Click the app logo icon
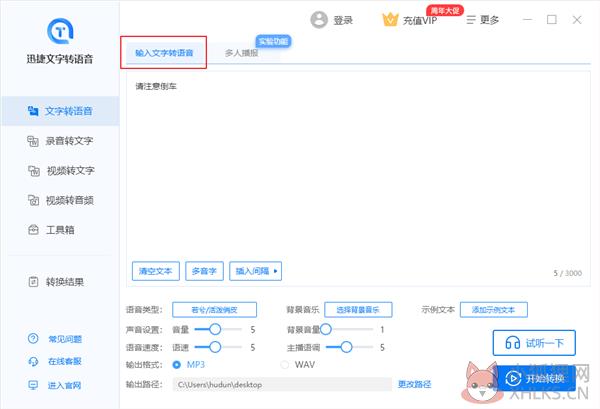 pos(60,31)
